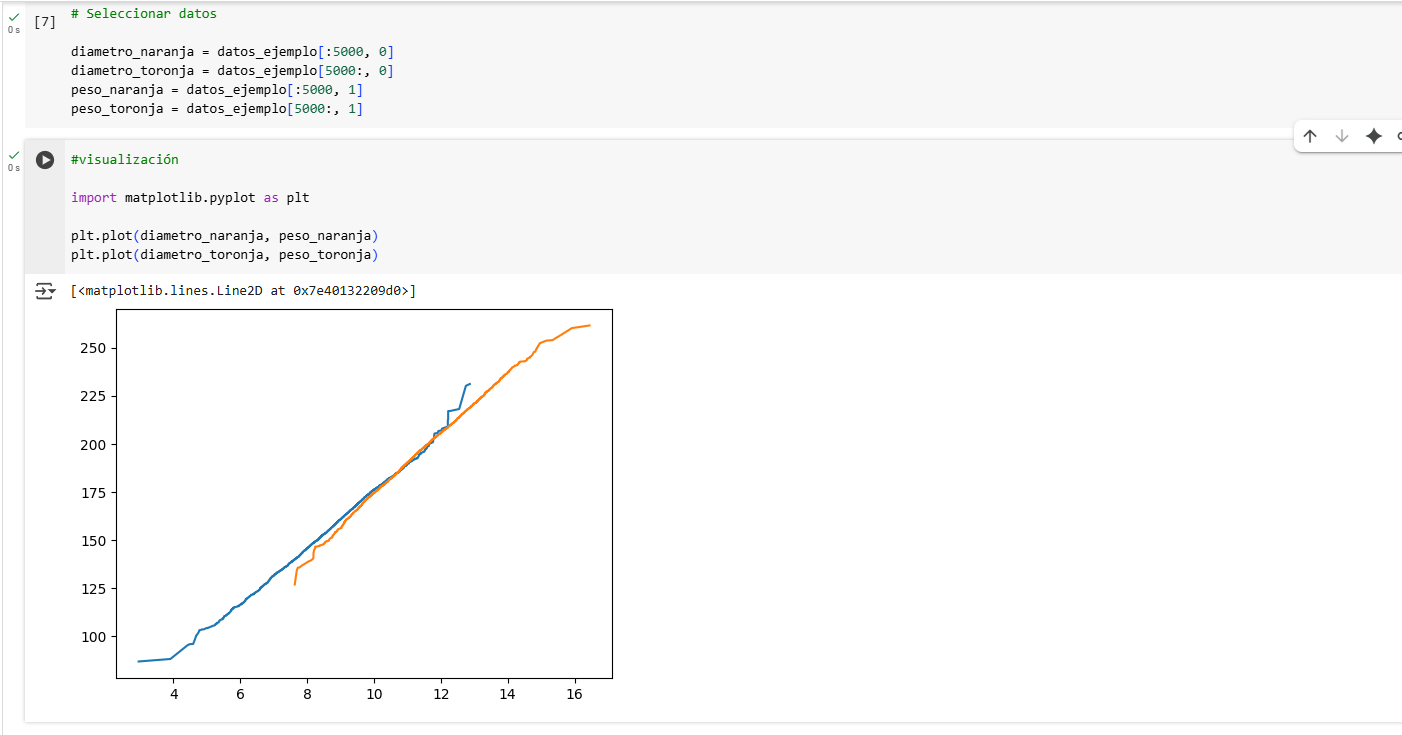The height and width of the screenshot is (735, 1402).
Task: Click the plt.plot(diametro_naranja, peso_naranja) line
Action: click(225, 236)
